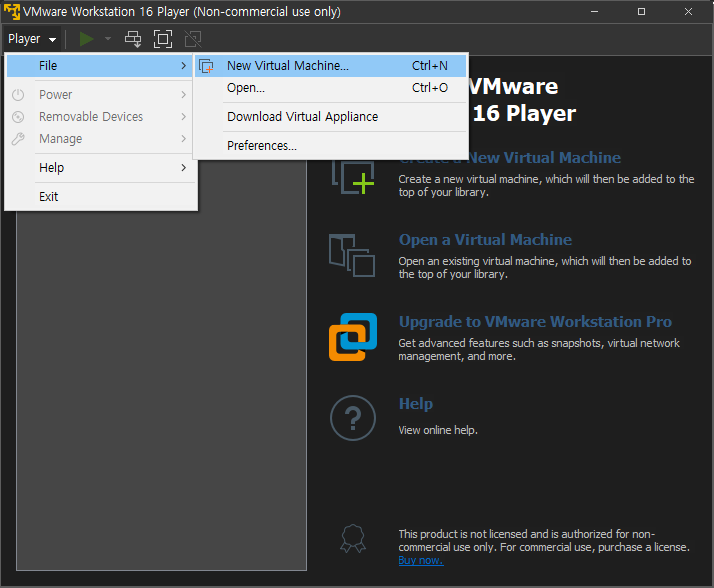Click Create a New Virtual Machine link
The image size is (714, 588).
pyautogui.click(x=510, y=158)
